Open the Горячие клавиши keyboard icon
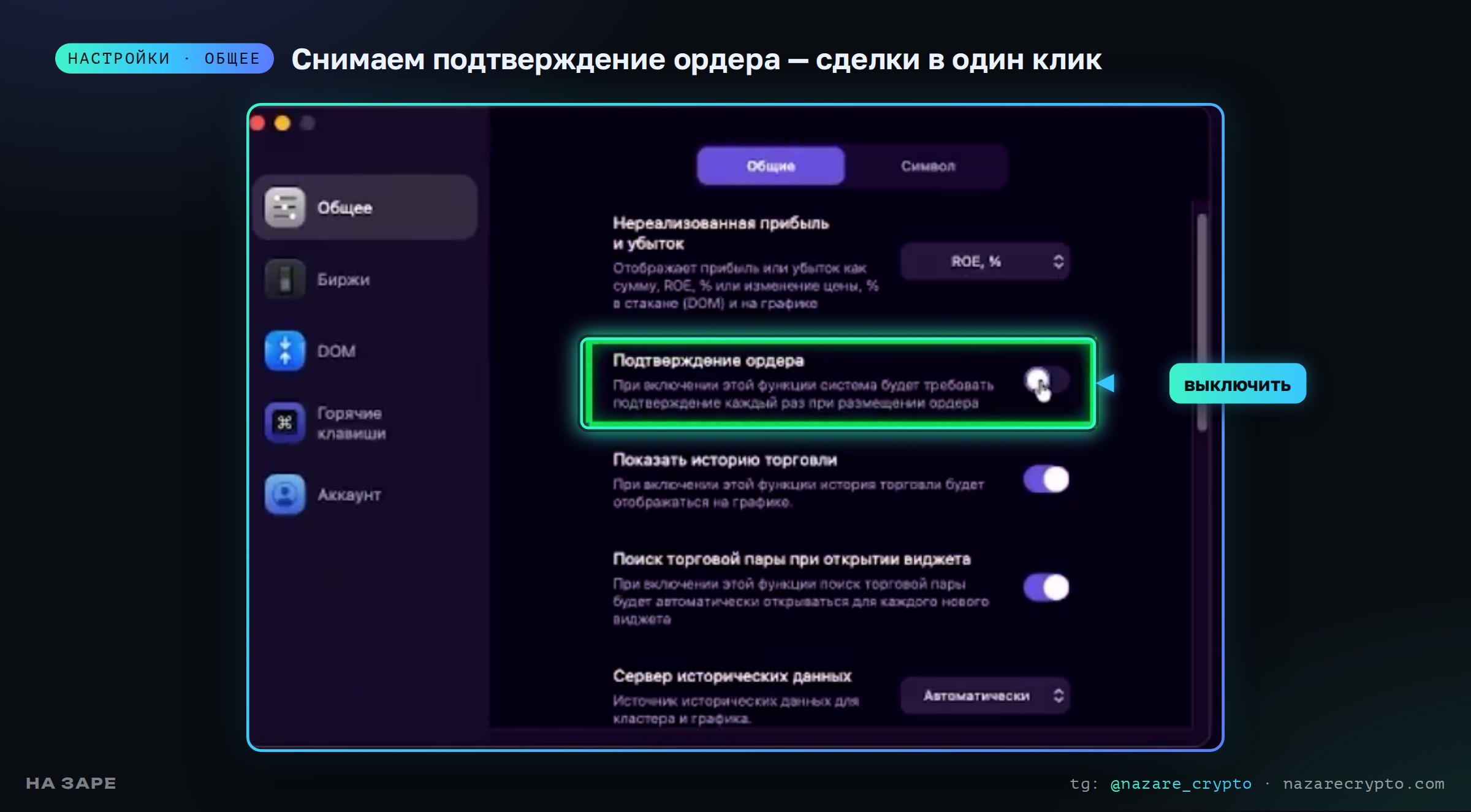 coord(284,422)
